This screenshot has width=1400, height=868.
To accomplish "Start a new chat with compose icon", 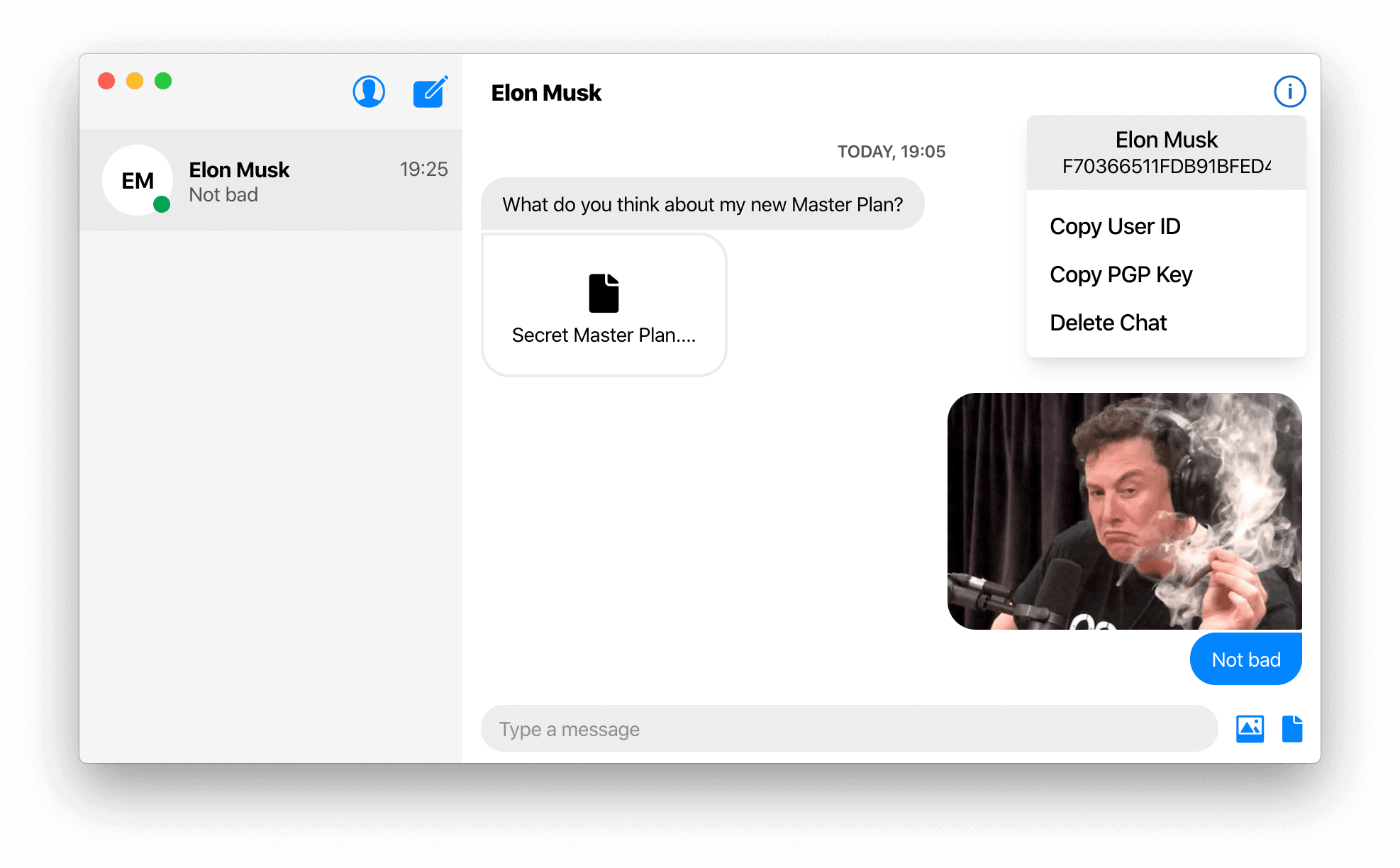I will click(x=430, y=92).
